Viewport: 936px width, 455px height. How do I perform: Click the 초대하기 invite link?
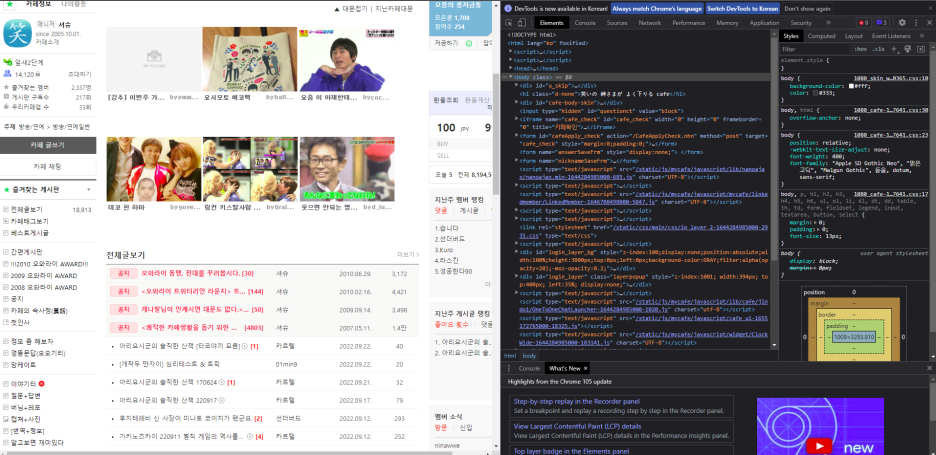point(79,74)
